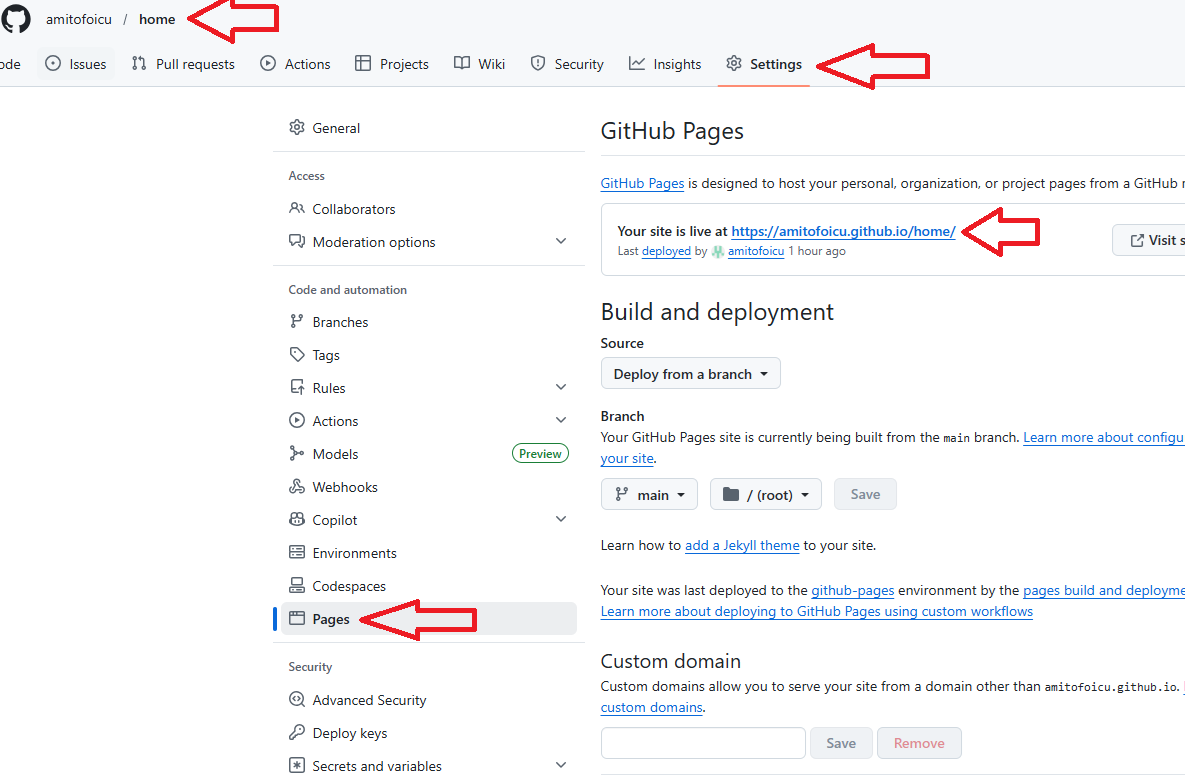Click Save next to the root folder dropdown
Image resolution: width=1185 pixels, height=782 pixels.
pos(865,494)
